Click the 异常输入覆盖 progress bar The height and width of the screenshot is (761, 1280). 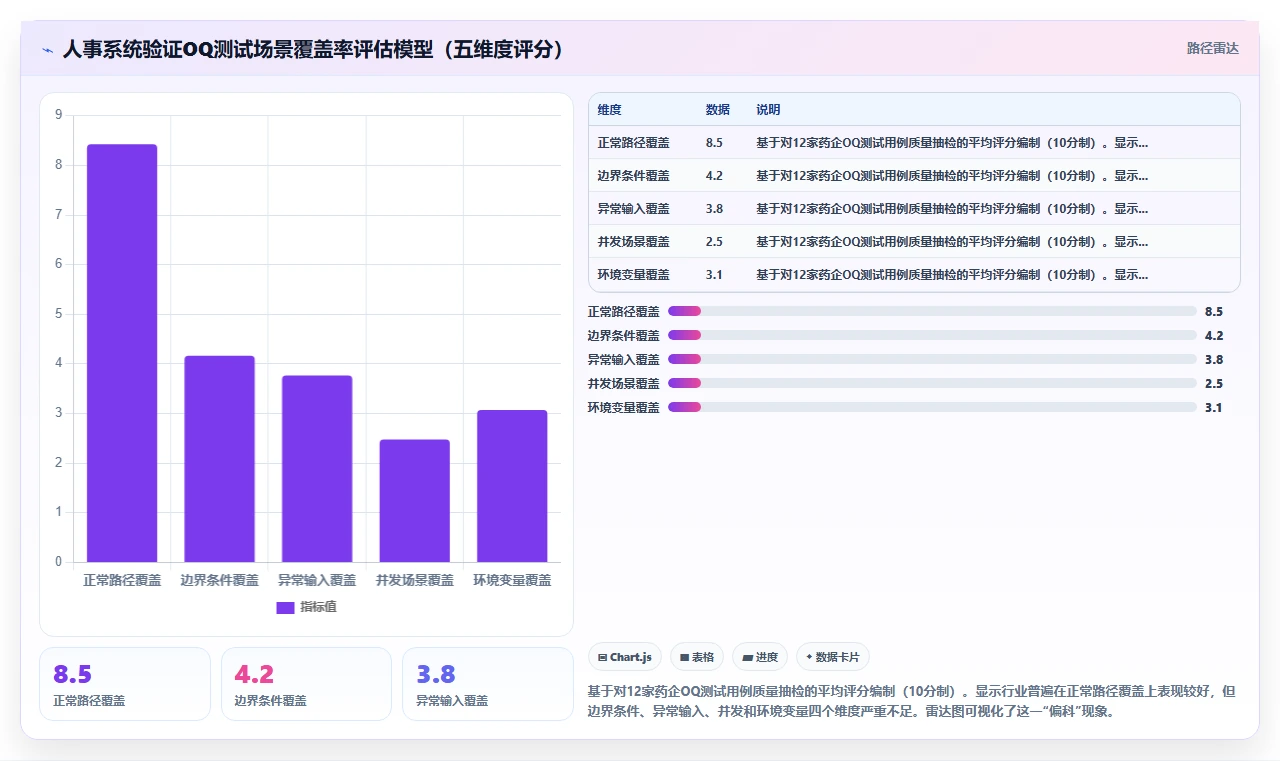click(x=932, y=360)
